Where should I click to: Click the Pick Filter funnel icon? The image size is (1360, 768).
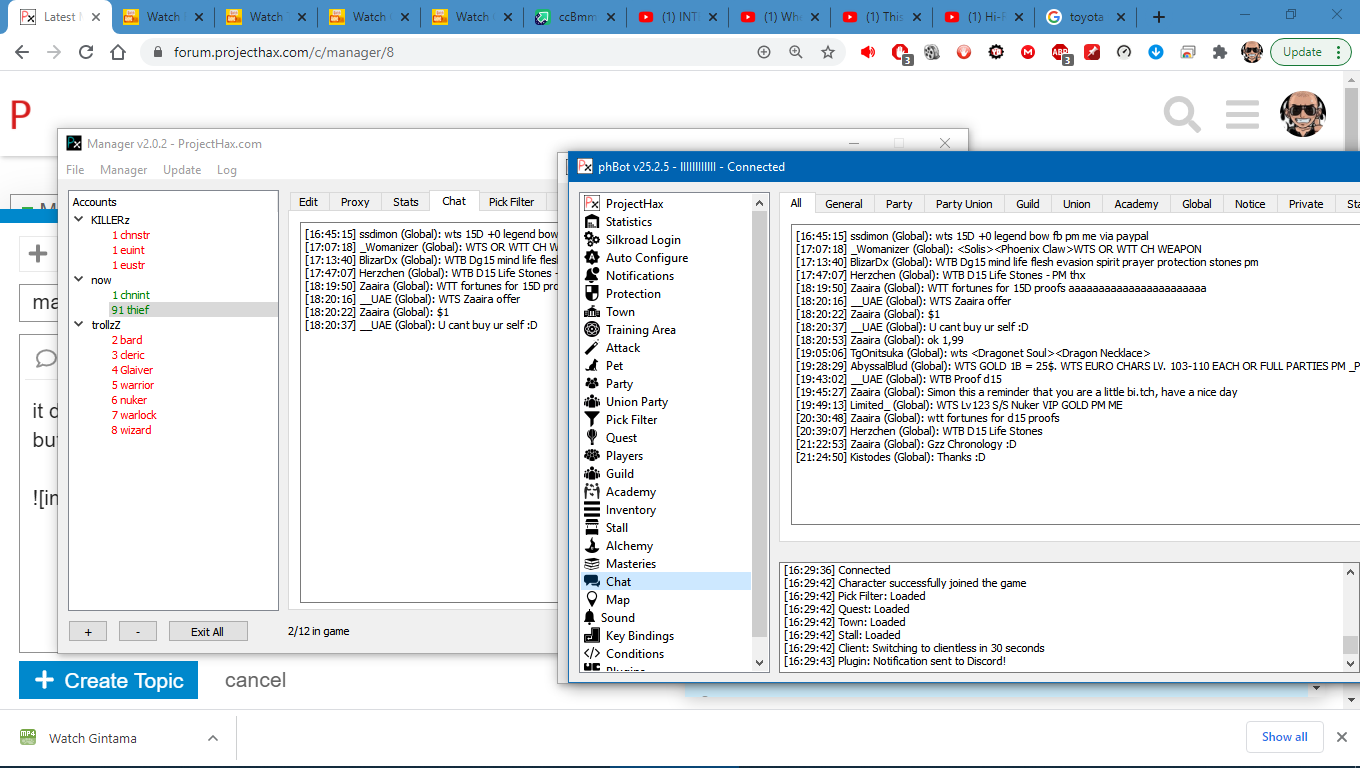click(592, 420)
